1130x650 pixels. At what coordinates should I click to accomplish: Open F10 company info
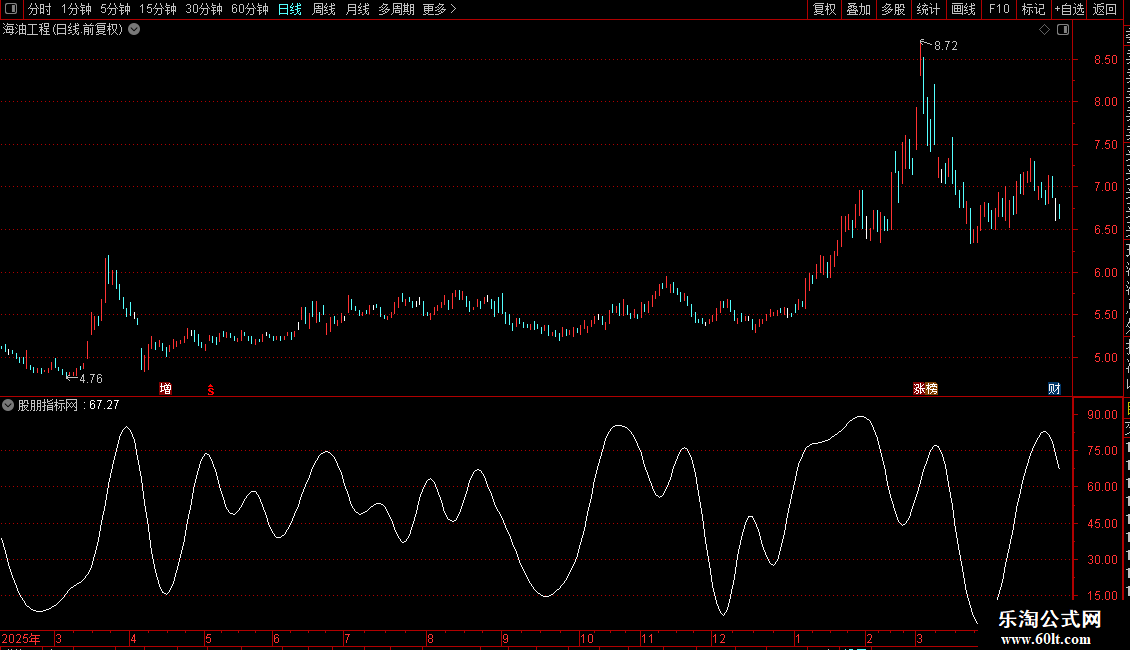point(999,9)
